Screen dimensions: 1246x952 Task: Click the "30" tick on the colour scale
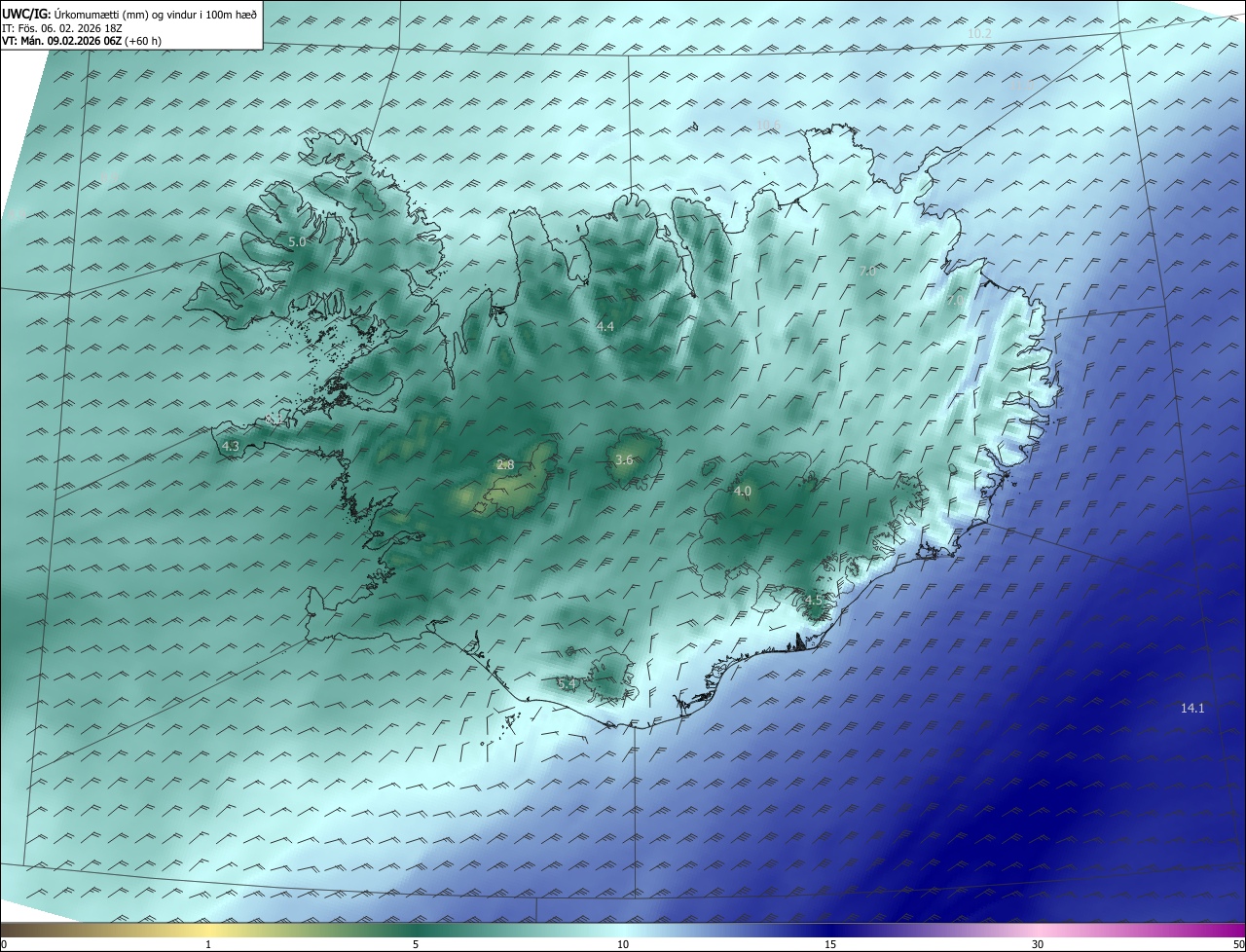click(1038, 944)
